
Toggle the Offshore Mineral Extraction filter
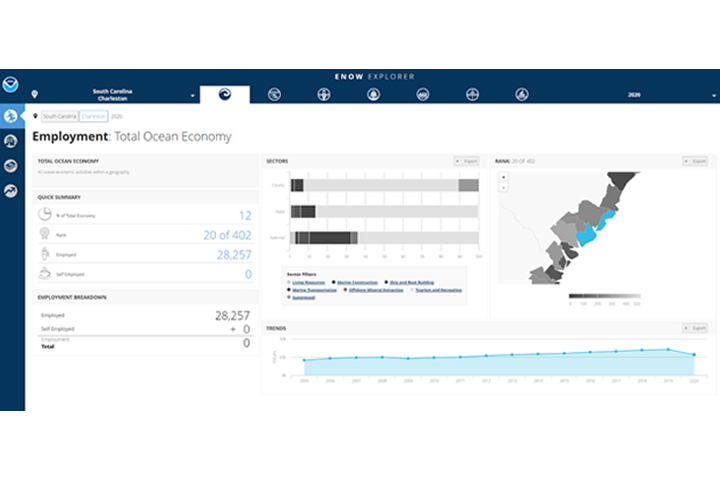[376, 290]
